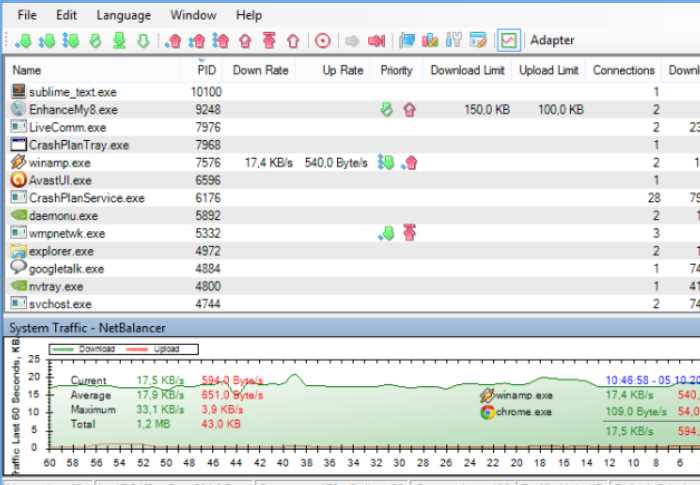Select the daemonu.exe process row
Image resolution: width=700 pixels, height=485 pixels.
tap(352, 216)
